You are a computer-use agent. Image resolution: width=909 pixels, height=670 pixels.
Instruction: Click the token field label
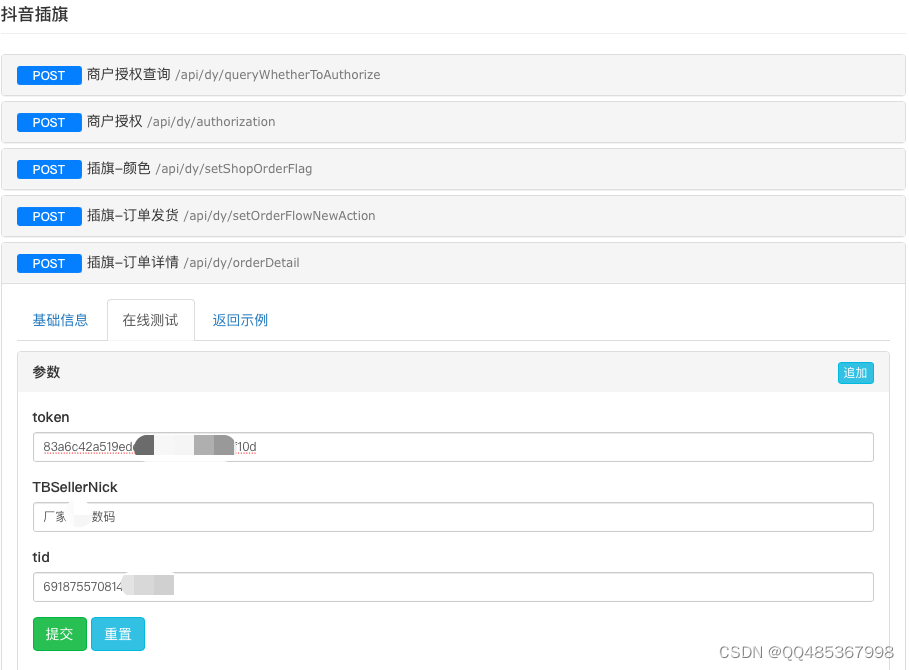tap(51, 417)
